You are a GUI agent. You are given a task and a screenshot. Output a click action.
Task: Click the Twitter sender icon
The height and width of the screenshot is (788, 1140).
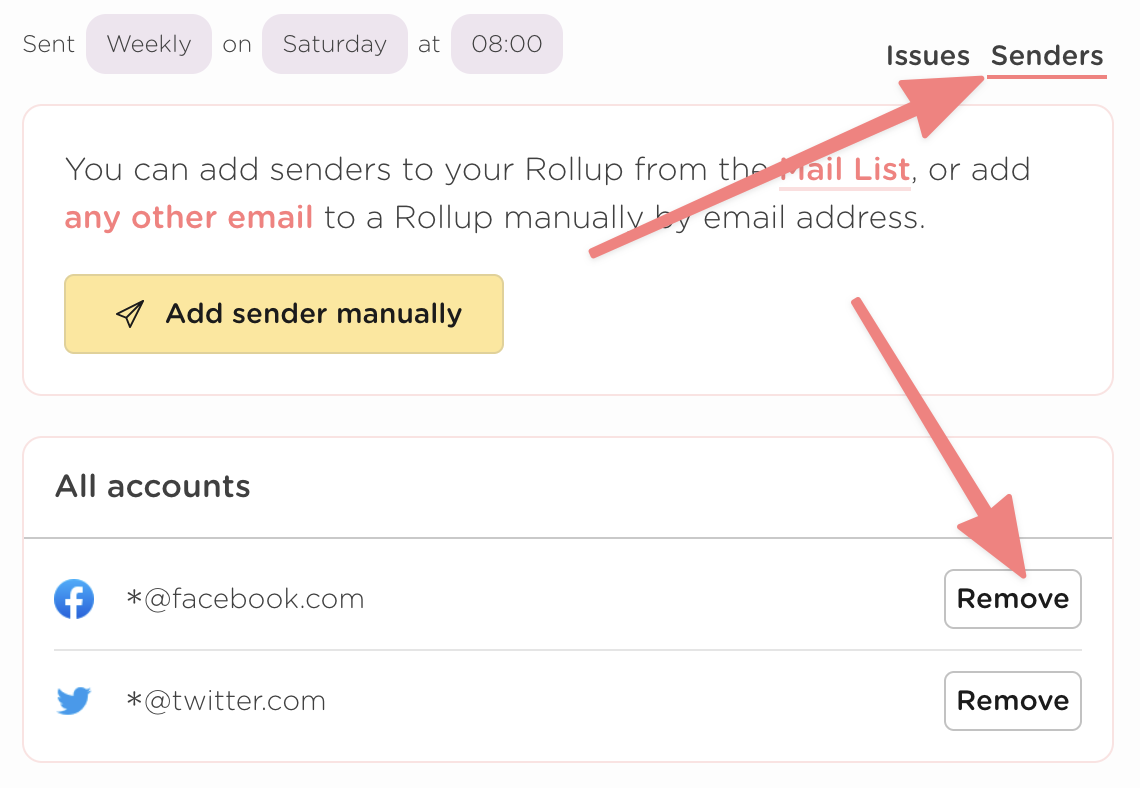click(74, 701)
